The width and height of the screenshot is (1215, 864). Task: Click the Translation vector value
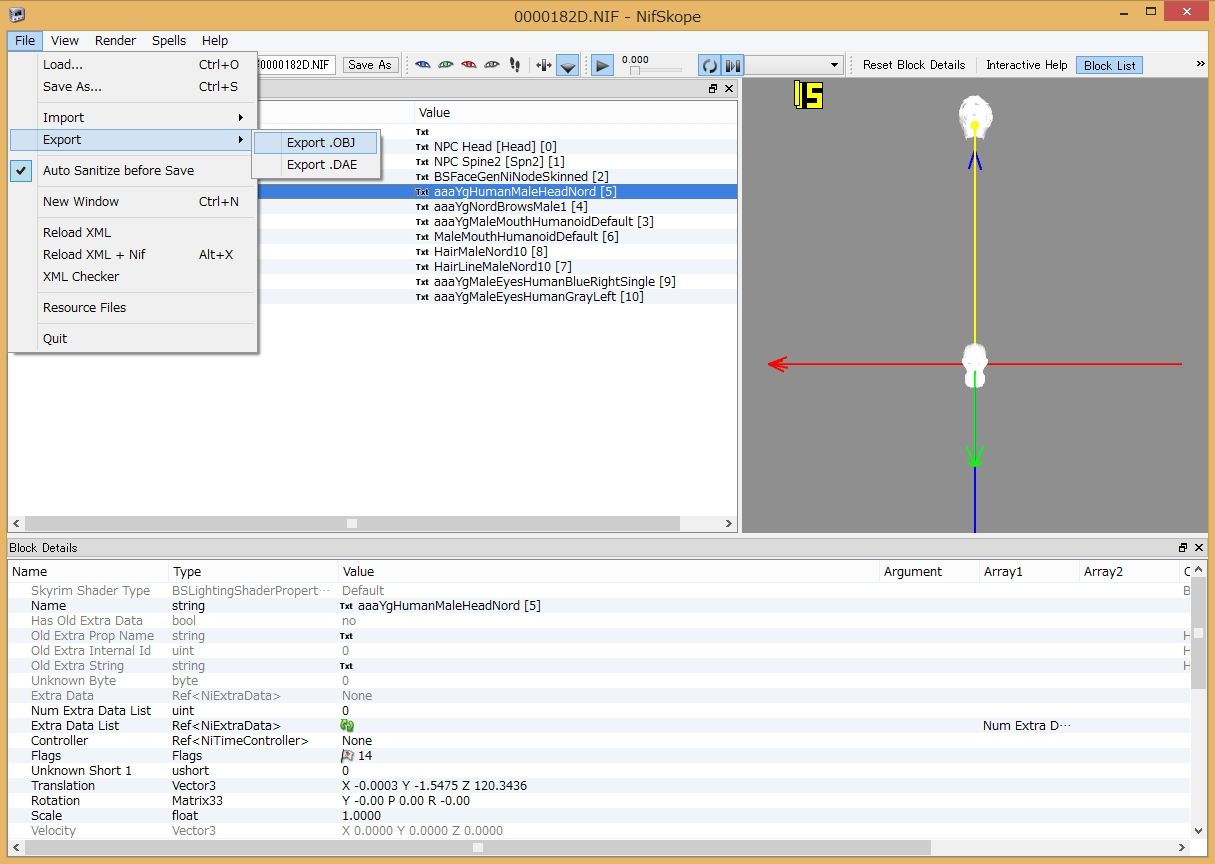coord(434,786)
